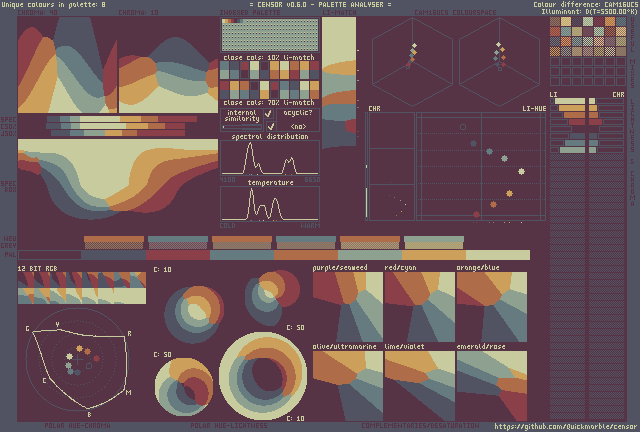
Task: Click the acyclic? <no> result box
Action: (298, 120)
